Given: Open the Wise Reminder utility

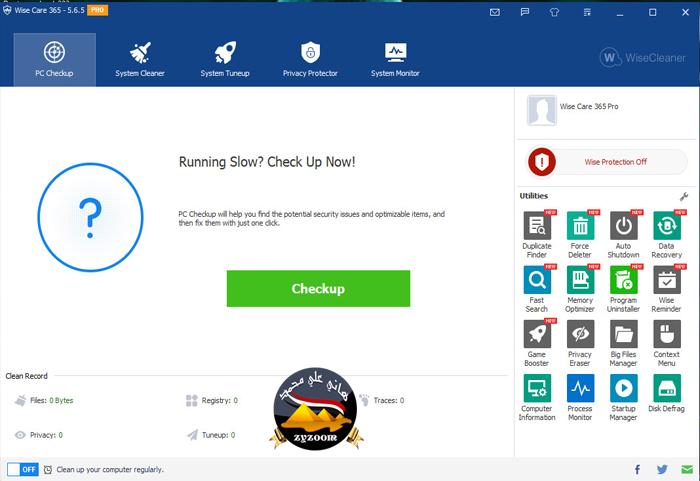Looking at the screenshot, I should point(667,289).
